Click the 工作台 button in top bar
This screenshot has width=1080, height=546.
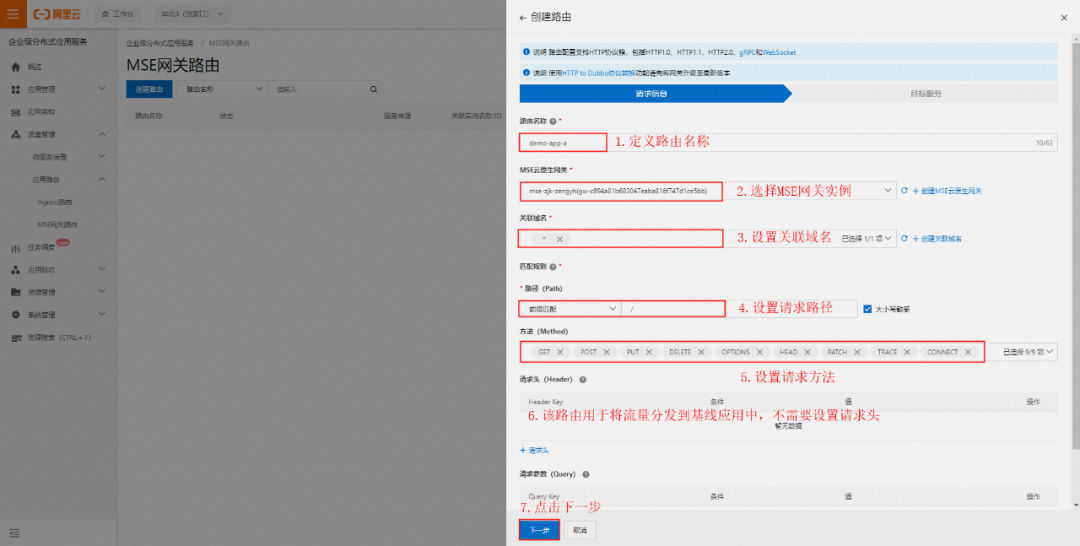tap(117, 14)
